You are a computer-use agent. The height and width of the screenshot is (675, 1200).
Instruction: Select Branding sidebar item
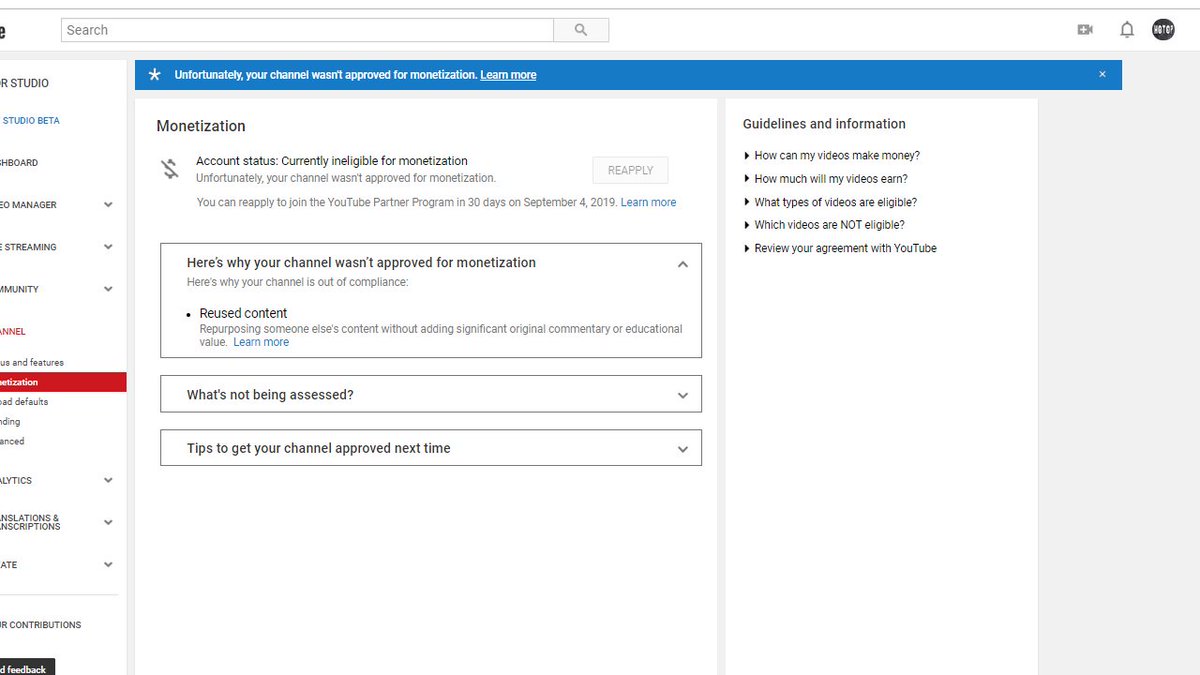10,422
